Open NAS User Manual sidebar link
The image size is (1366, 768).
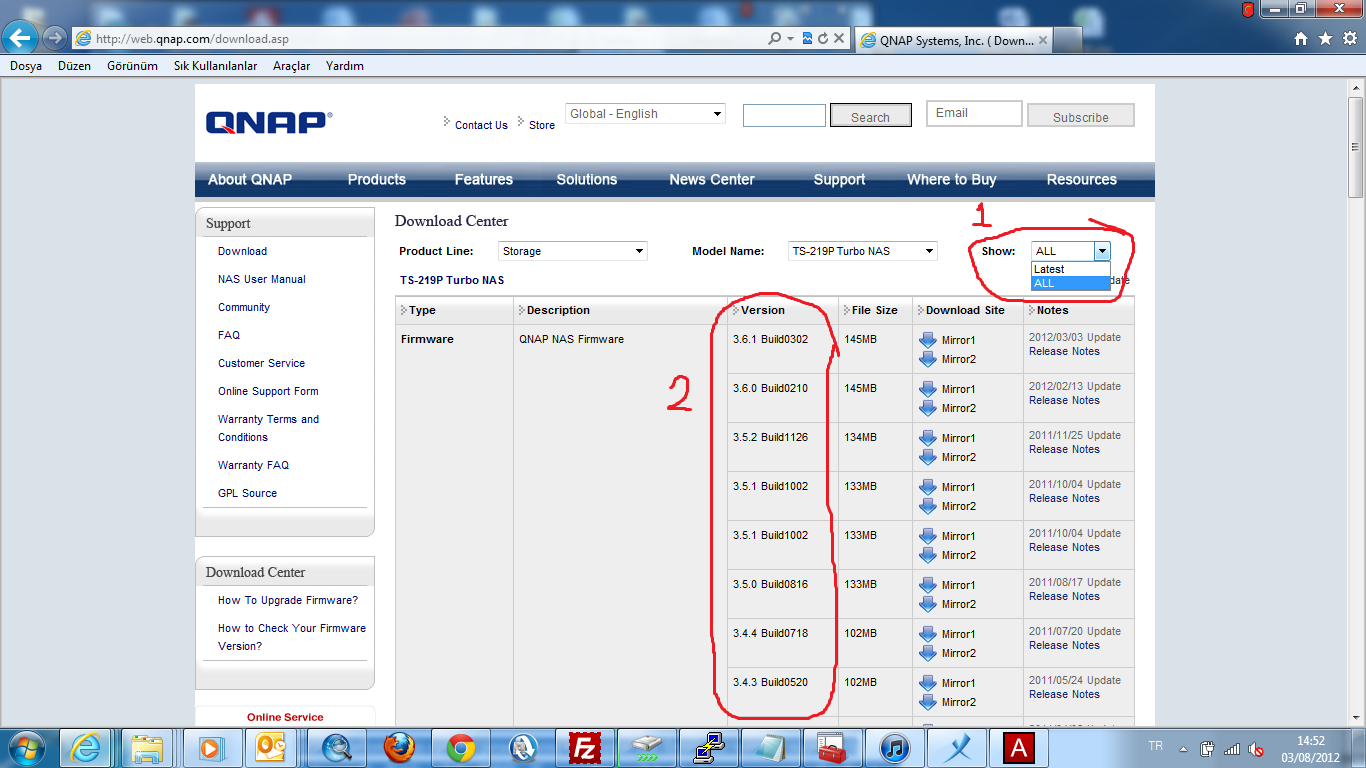pos(262,279)
